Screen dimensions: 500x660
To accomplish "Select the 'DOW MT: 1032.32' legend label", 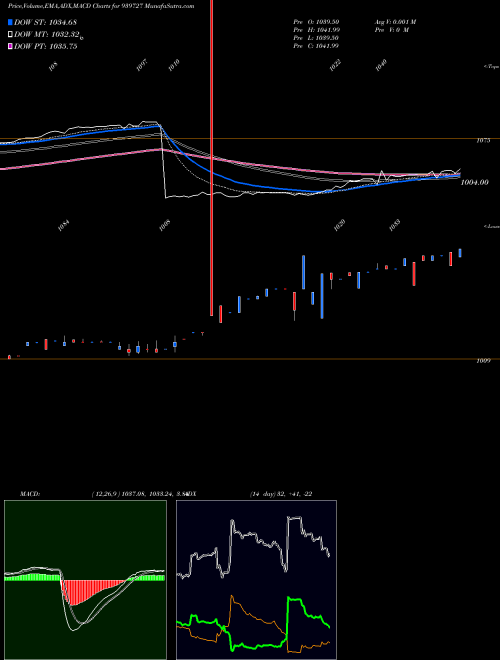I will click(47, 35).
